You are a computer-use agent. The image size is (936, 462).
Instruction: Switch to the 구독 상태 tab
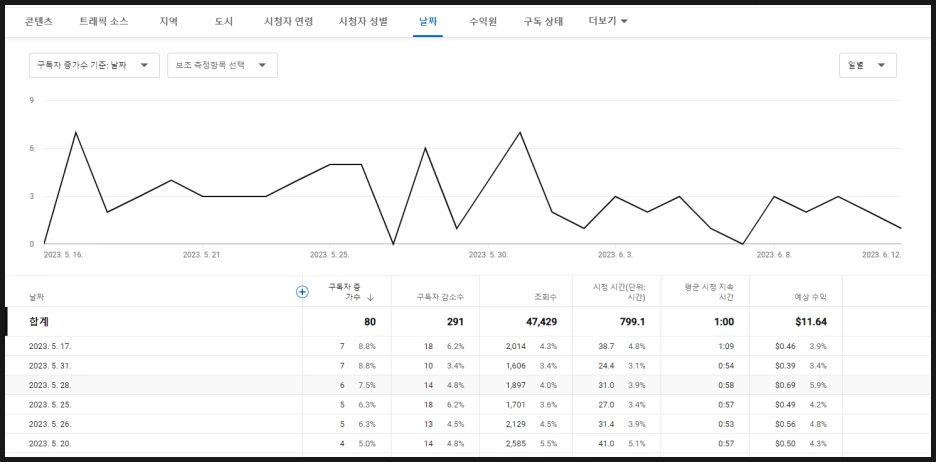tap(543, 21)
